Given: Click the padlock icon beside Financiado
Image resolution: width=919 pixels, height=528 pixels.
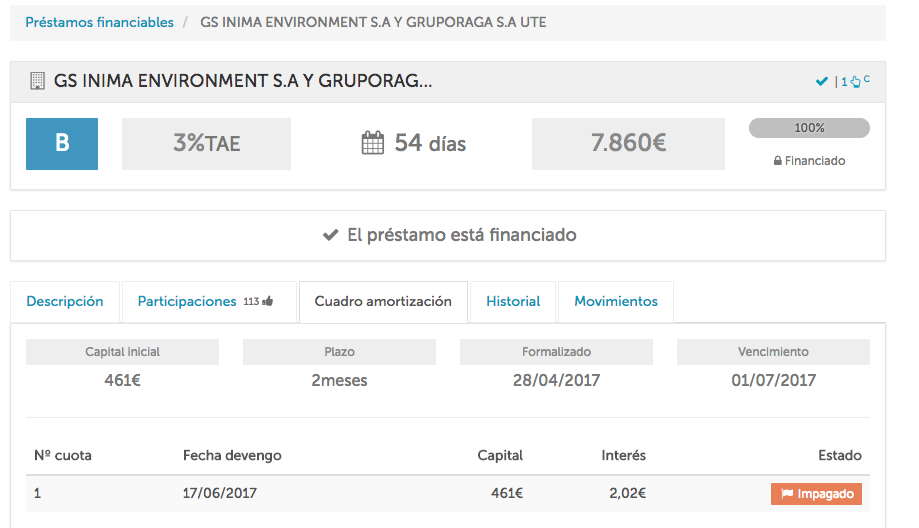Looking at the screenshot, I should click(778, 161).
